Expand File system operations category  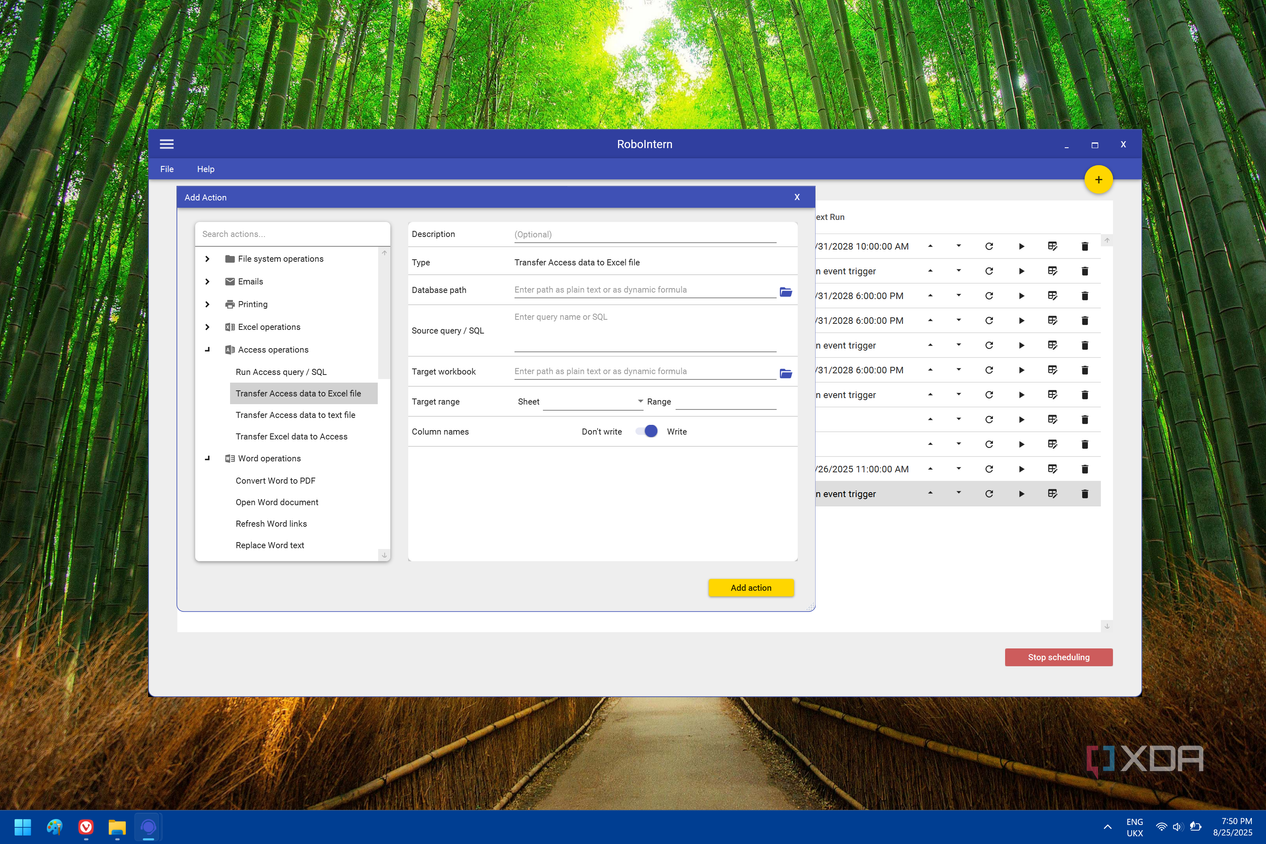(x=207, y=259)
